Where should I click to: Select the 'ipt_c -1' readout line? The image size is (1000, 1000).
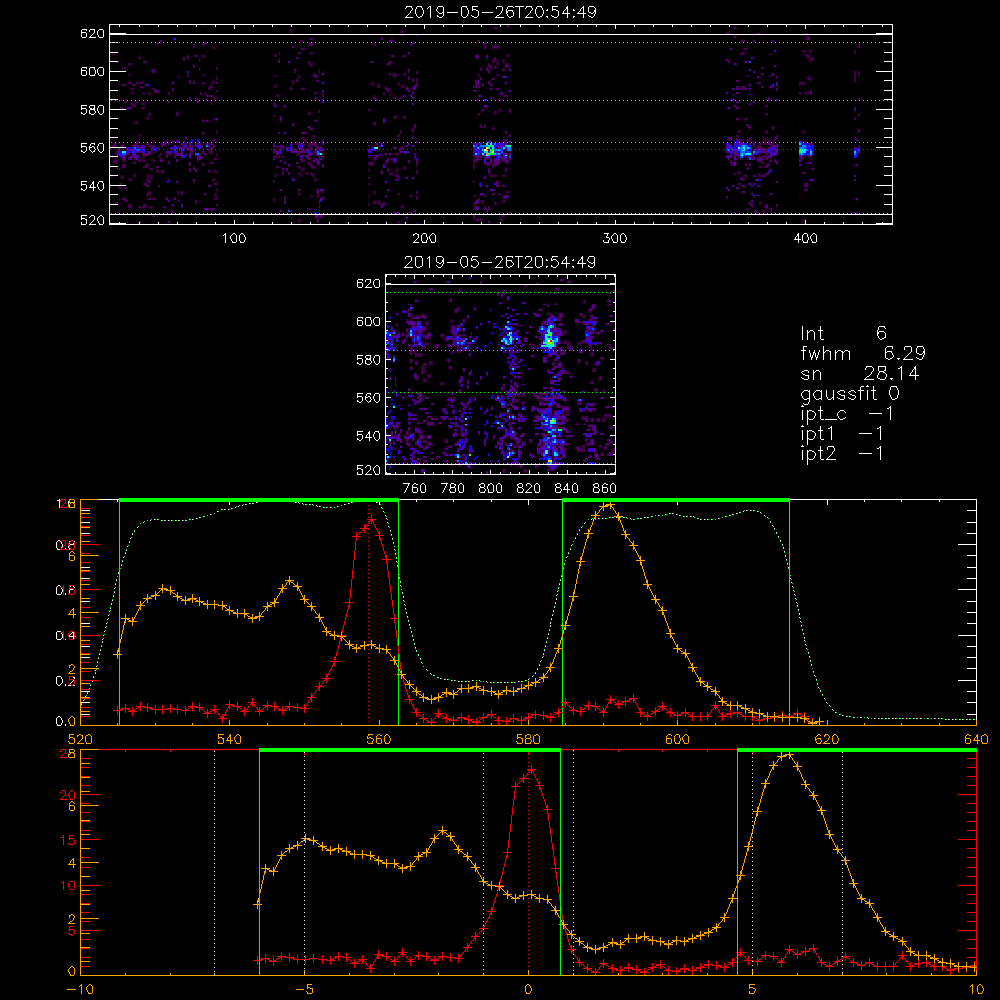[846, 414]
